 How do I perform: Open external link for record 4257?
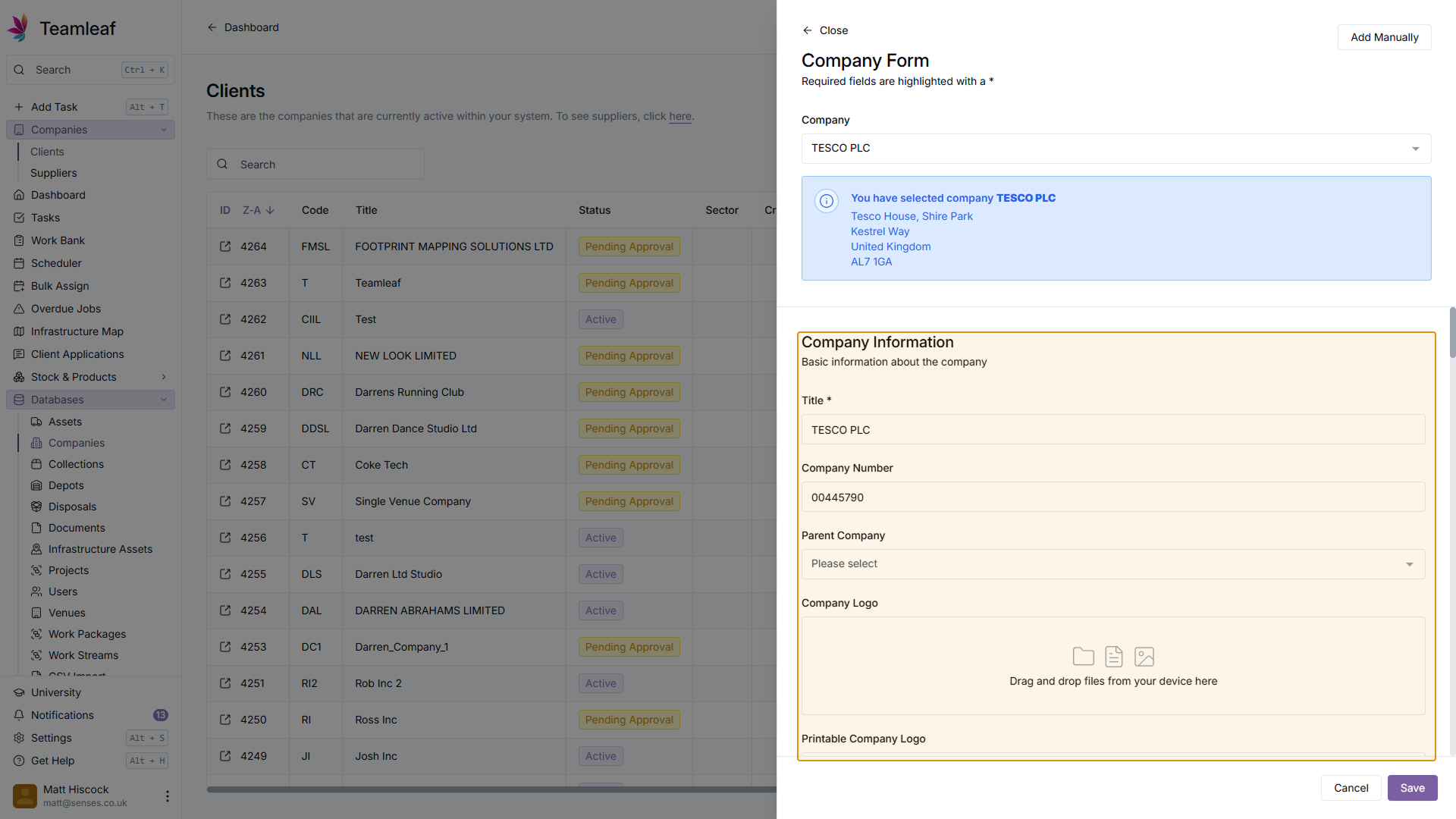point(225,501)
